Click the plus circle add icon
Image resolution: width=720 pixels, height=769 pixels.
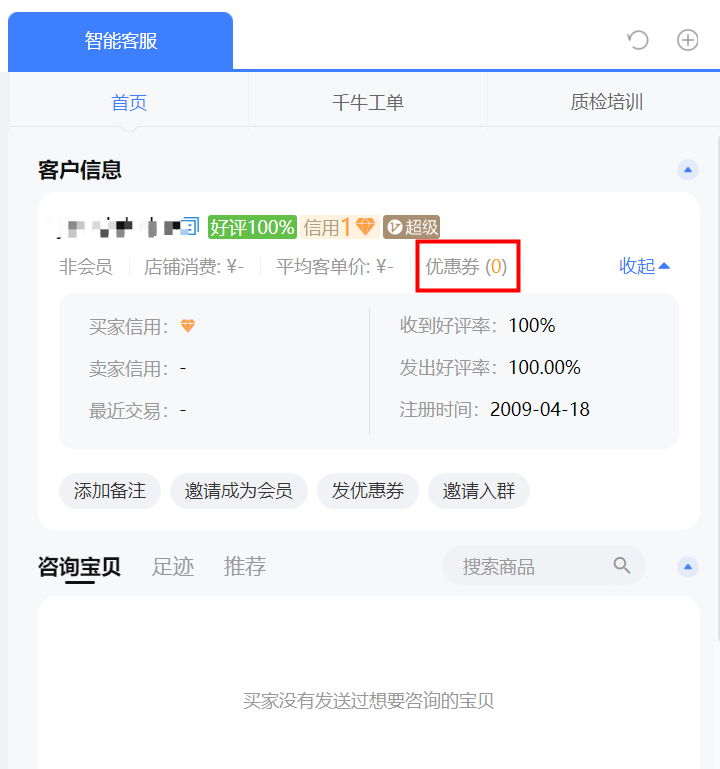click(x=688, y=40)
